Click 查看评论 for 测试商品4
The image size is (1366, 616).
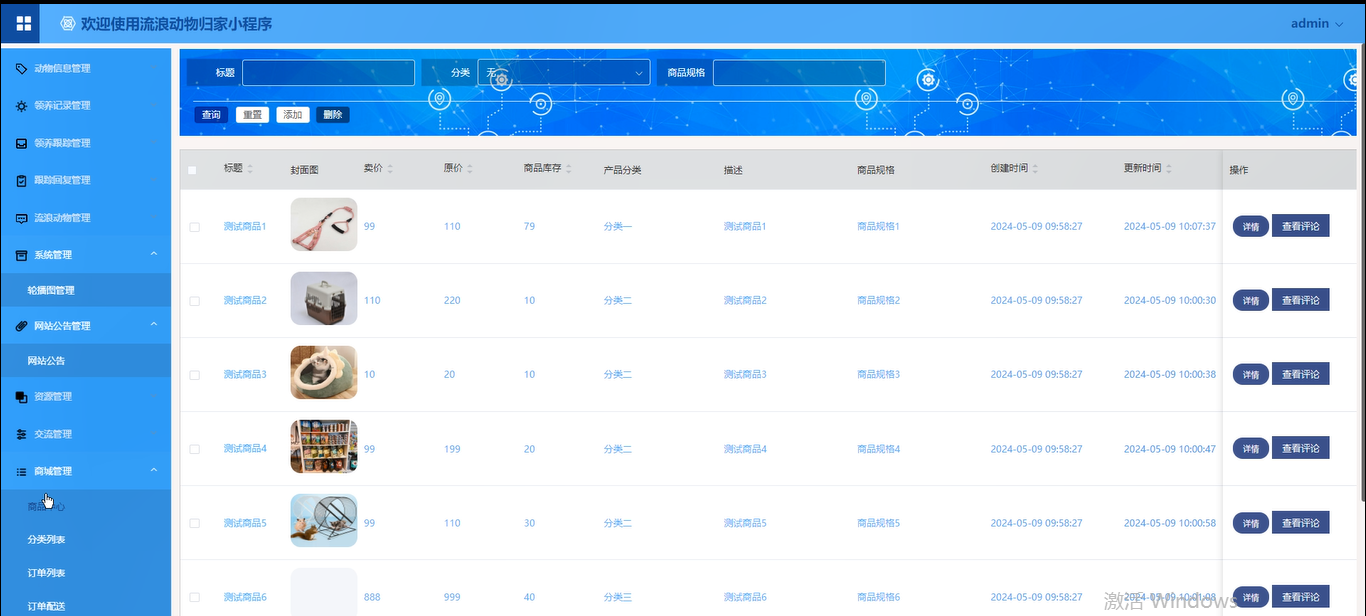(1300, 449)
